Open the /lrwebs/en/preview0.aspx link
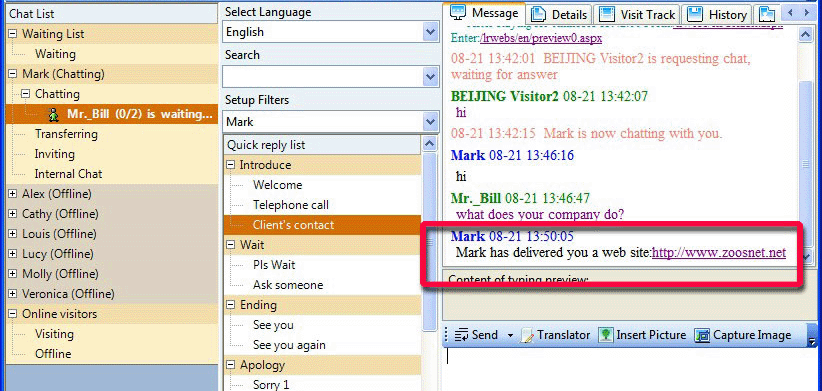Viewport: 822px width, 391px height. coord(542,38)
